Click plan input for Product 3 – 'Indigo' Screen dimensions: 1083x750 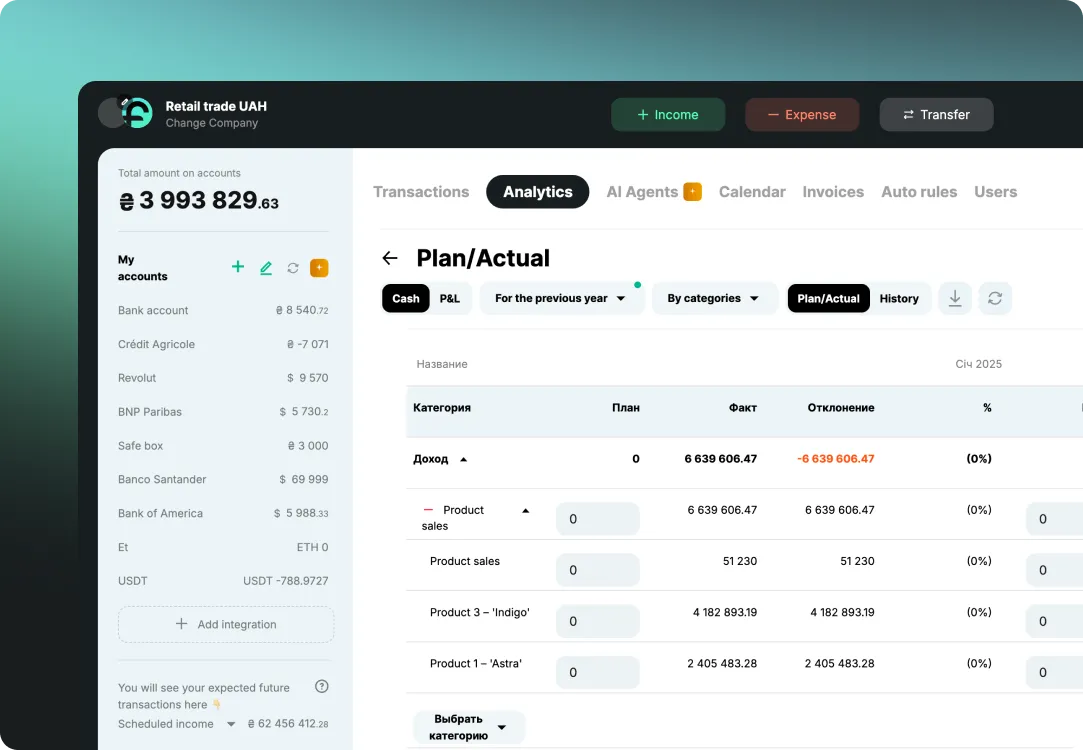pyautogui.click(x=597, y=621)
